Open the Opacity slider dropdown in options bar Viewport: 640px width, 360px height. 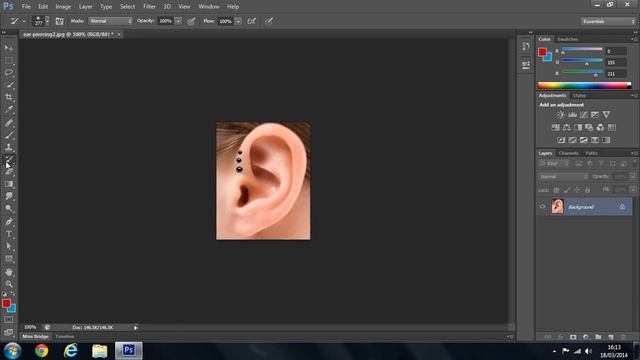(178, 21)
